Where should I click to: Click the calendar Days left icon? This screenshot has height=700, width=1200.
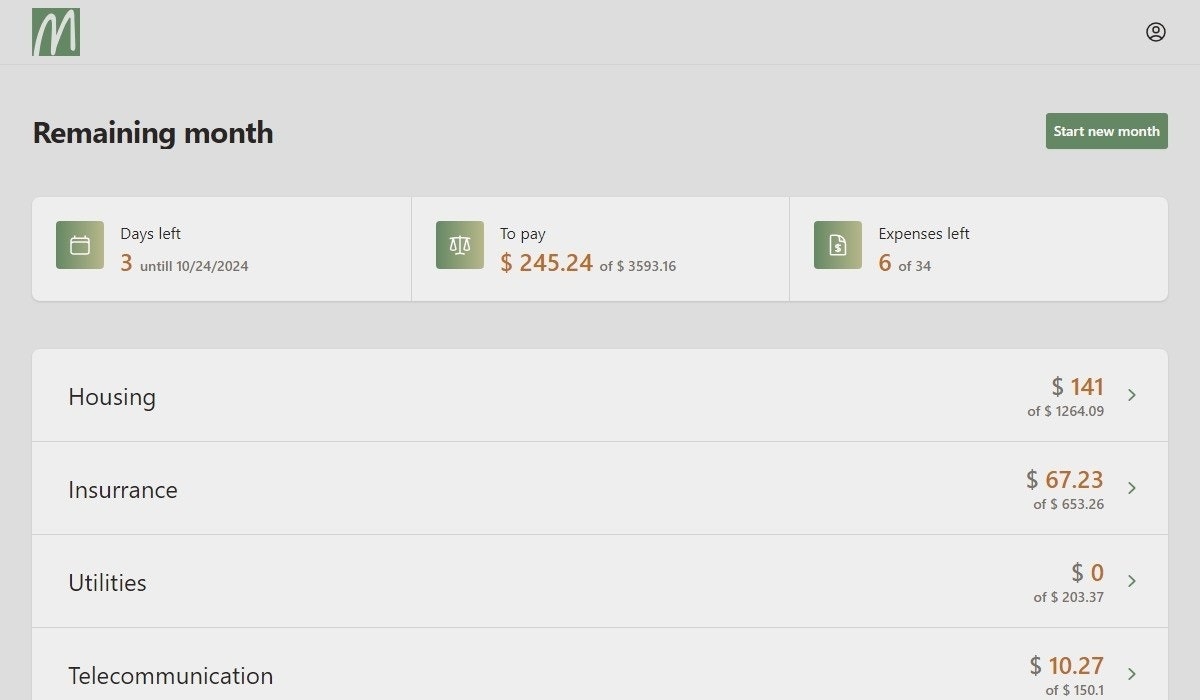[x=80, y=245]
